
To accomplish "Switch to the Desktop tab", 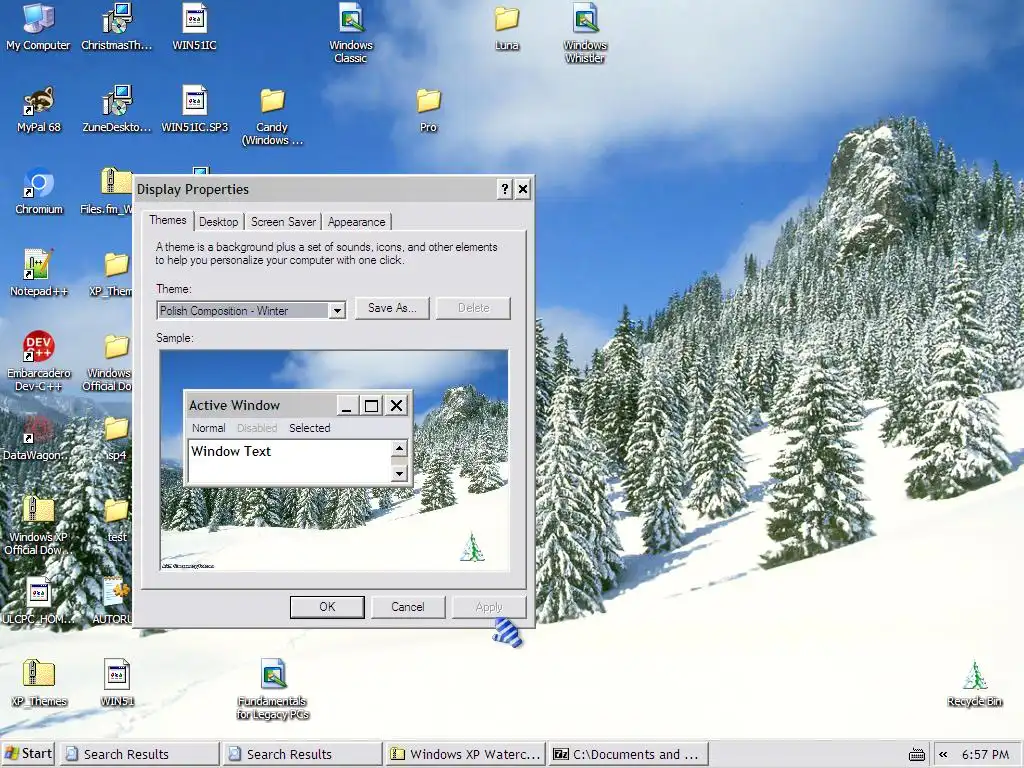I will (x=219, y=222).
